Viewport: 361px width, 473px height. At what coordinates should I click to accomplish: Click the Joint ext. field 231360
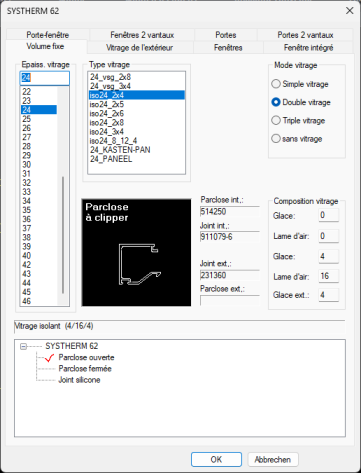click(x=229, y=275)
